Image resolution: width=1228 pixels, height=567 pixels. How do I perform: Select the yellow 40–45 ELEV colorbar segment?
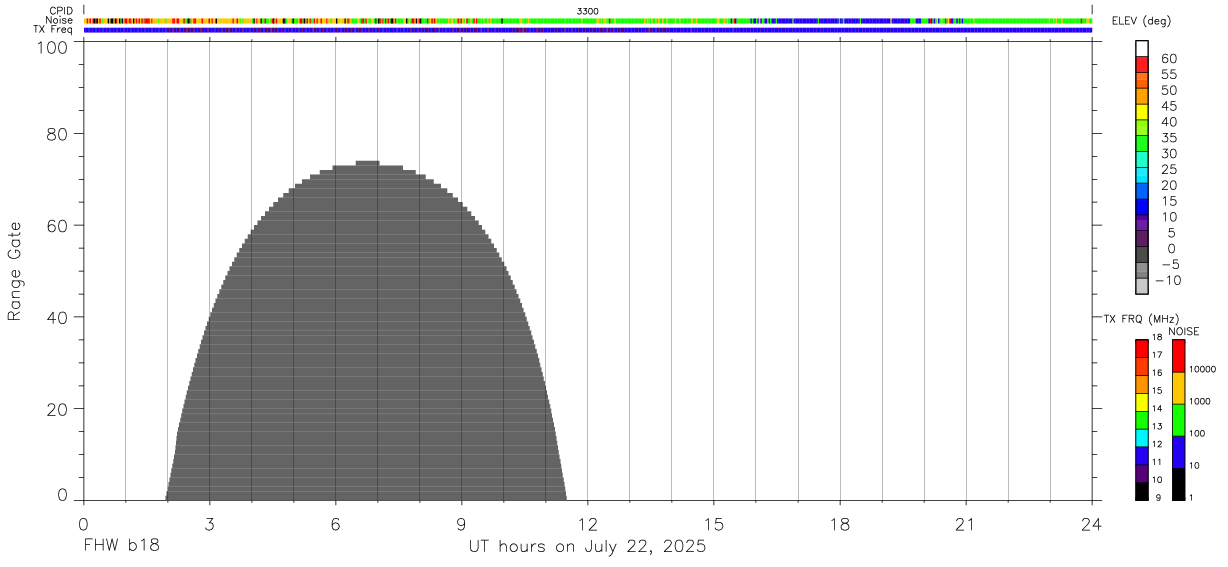tap(1142, 111)
